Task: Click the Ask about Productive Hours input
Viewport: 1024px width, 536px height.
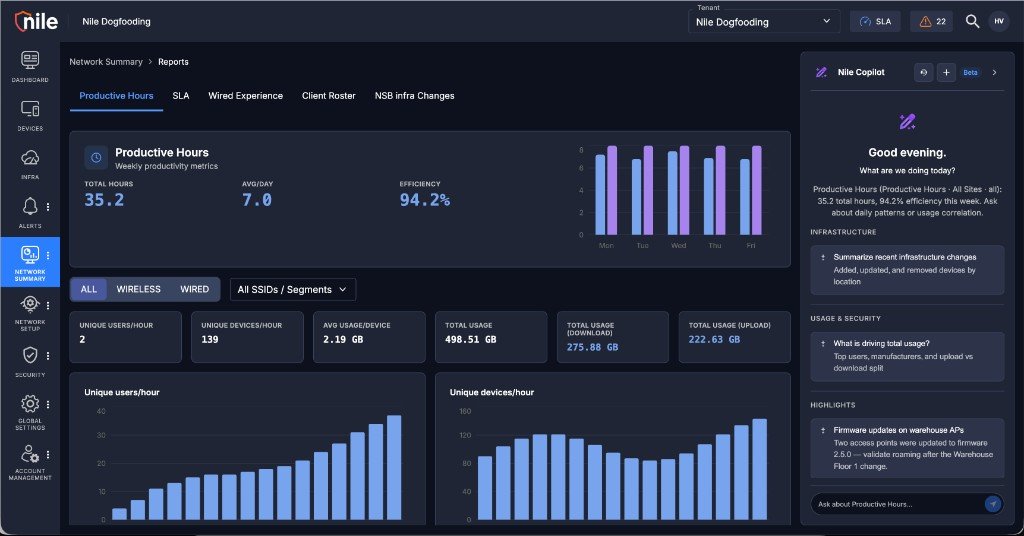Action: 898,504
